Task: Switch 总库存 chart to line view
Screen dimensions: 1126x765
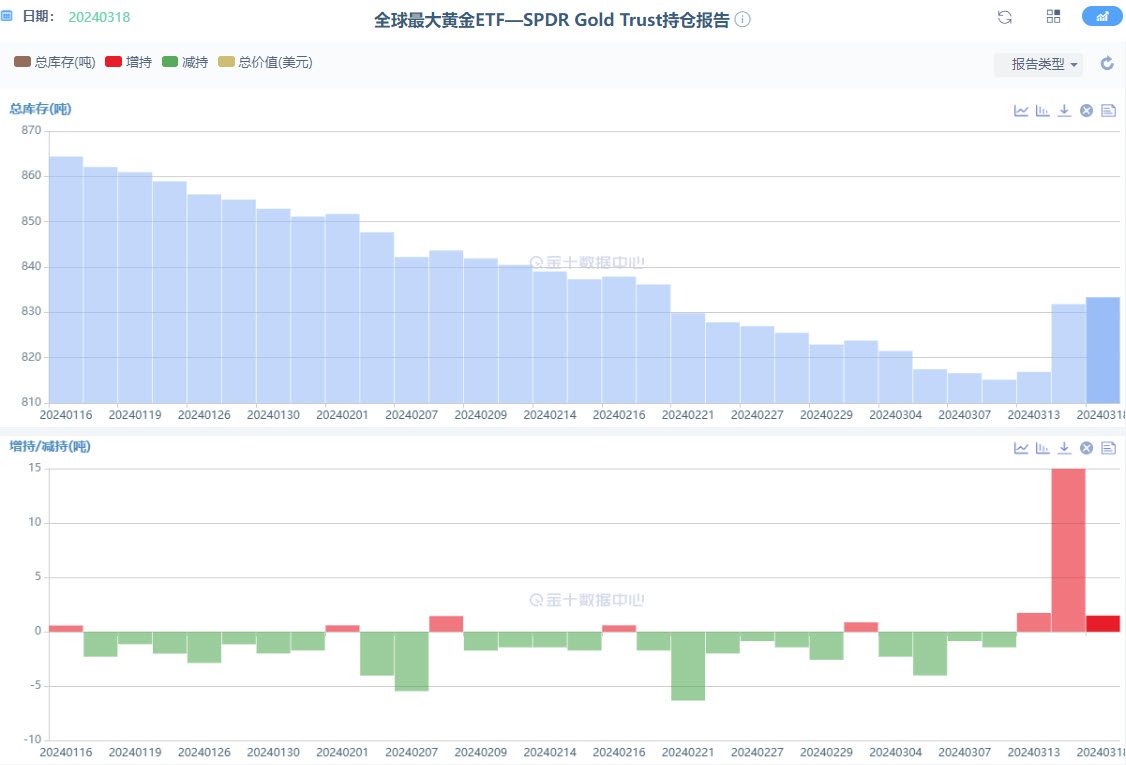Action: (1021, 111)
